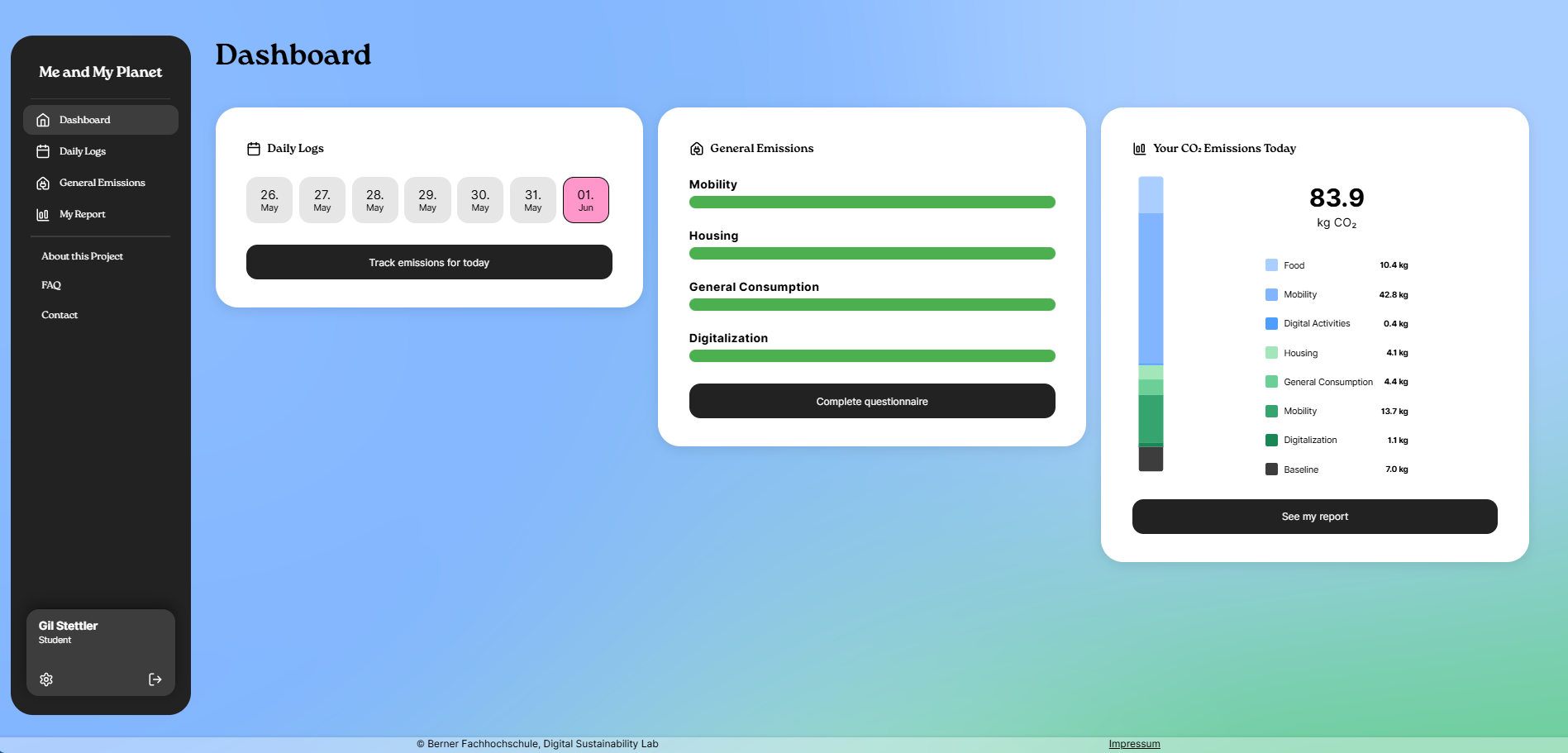Click the 0.4 kg Digital Activities value
Screen dimensions: 1568x753
1396,323
